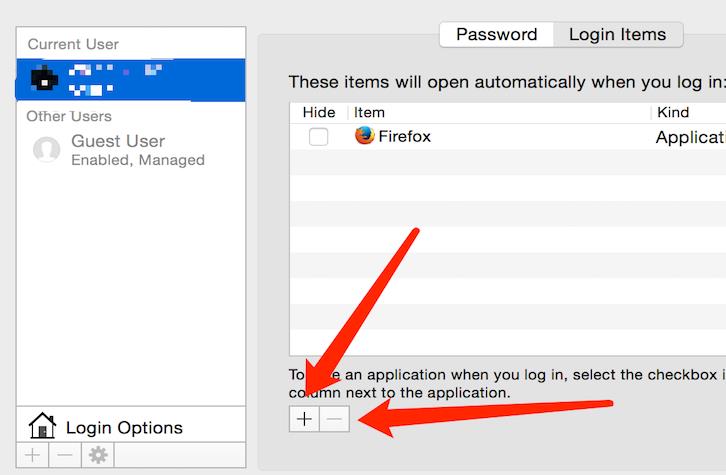
Task: Click the plus button under the login items list
Action: 305,419
